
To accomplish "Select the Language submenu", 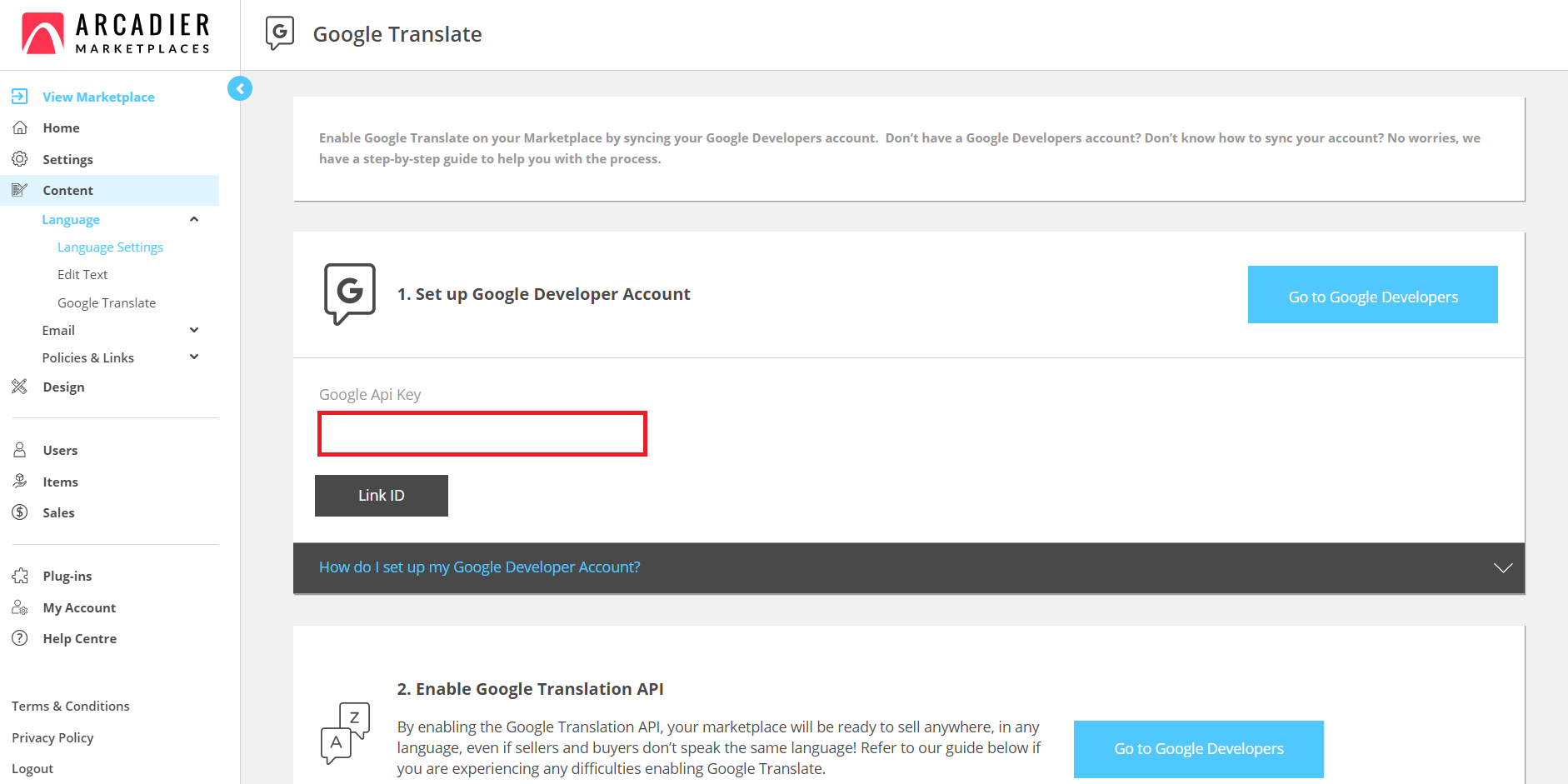I will [x=71, y=219].
